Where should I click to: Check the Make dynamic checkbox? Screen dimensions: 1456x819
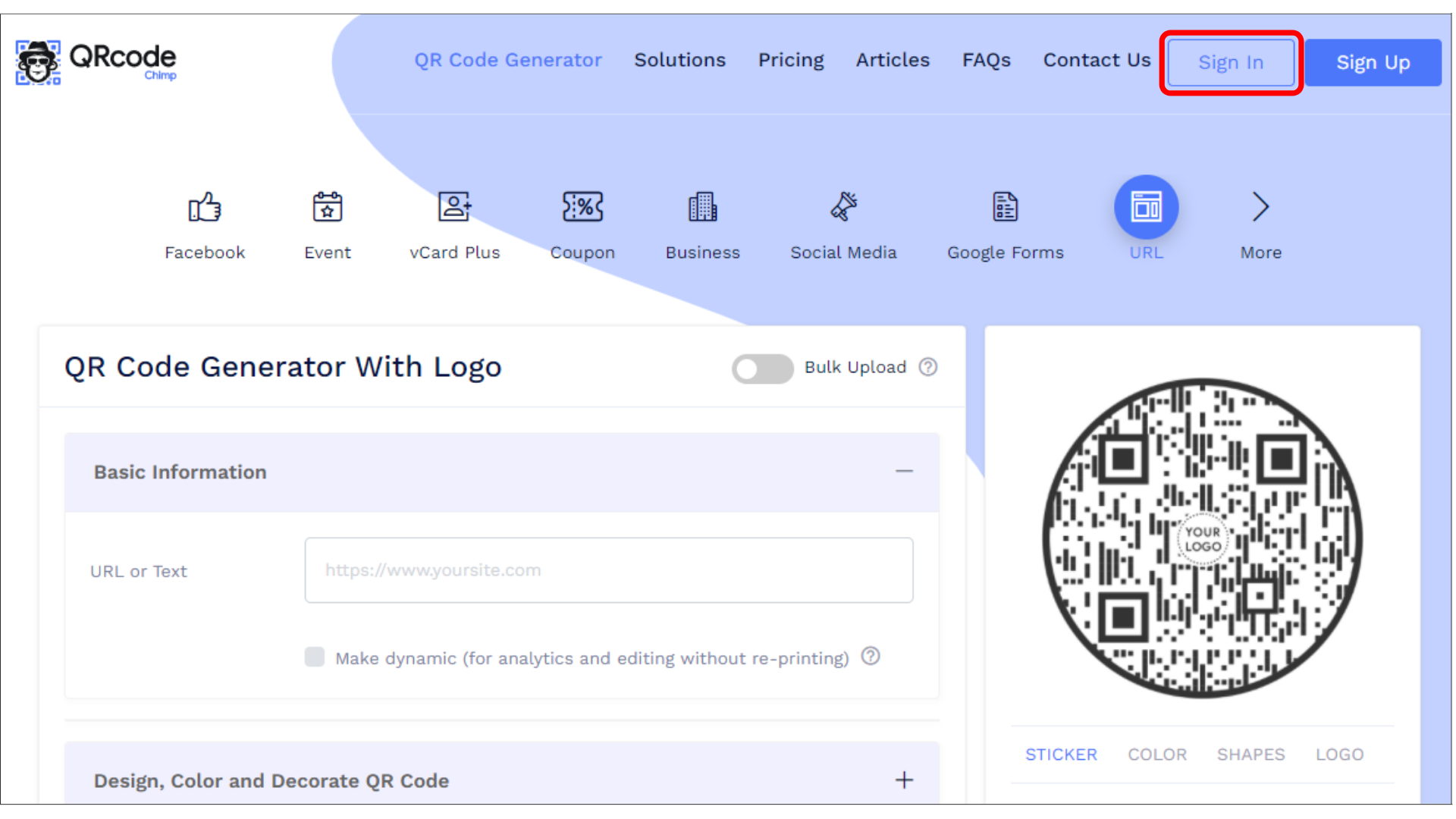314,657
